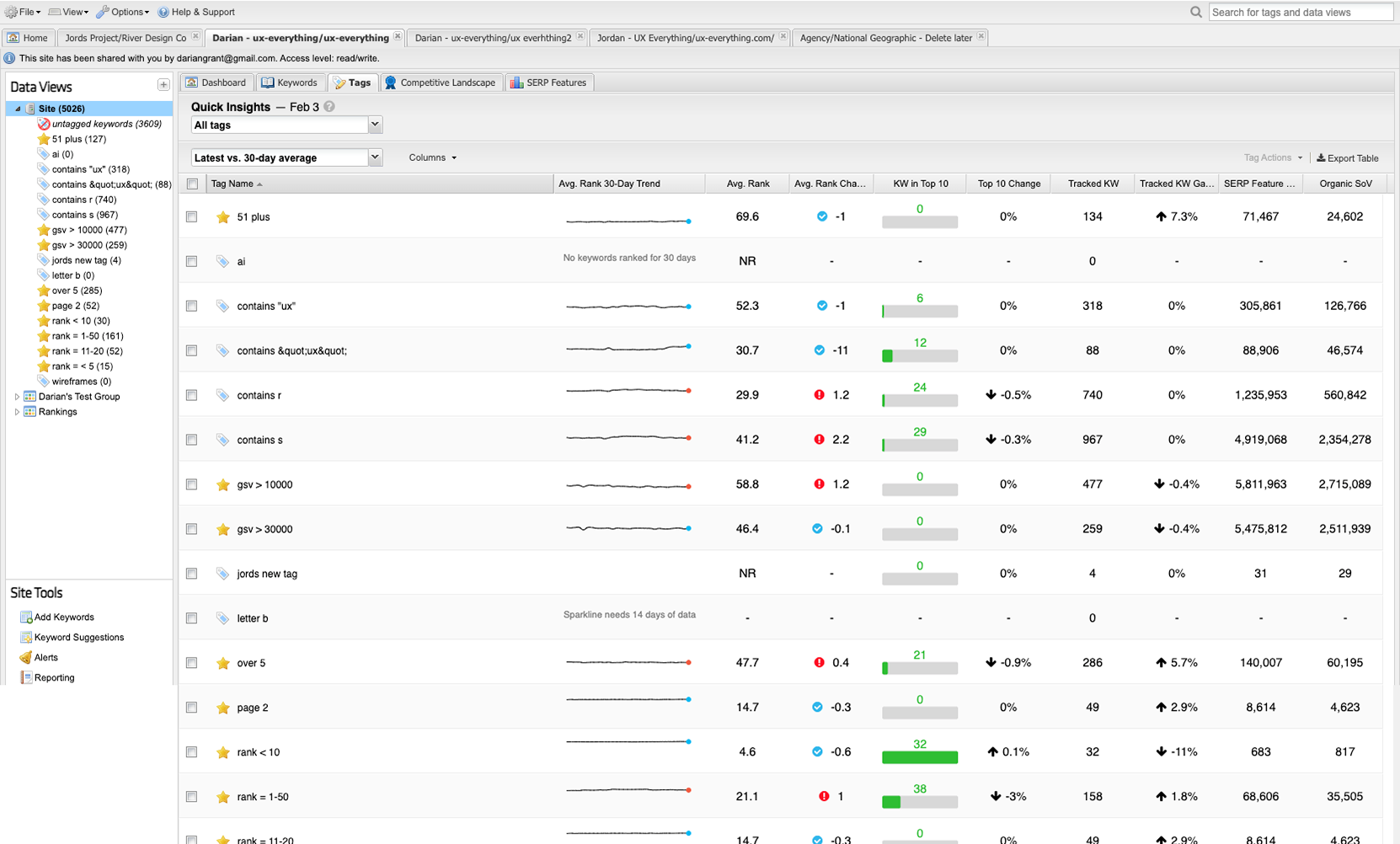Sort by the Organic SoV column header
1400x844 pixels.
[x=1345, y=184]
